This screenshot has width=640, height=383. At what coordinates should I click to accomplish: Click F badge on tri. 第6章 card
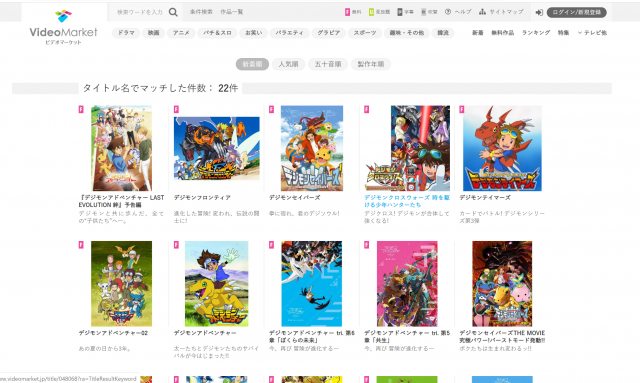(271, 245)
